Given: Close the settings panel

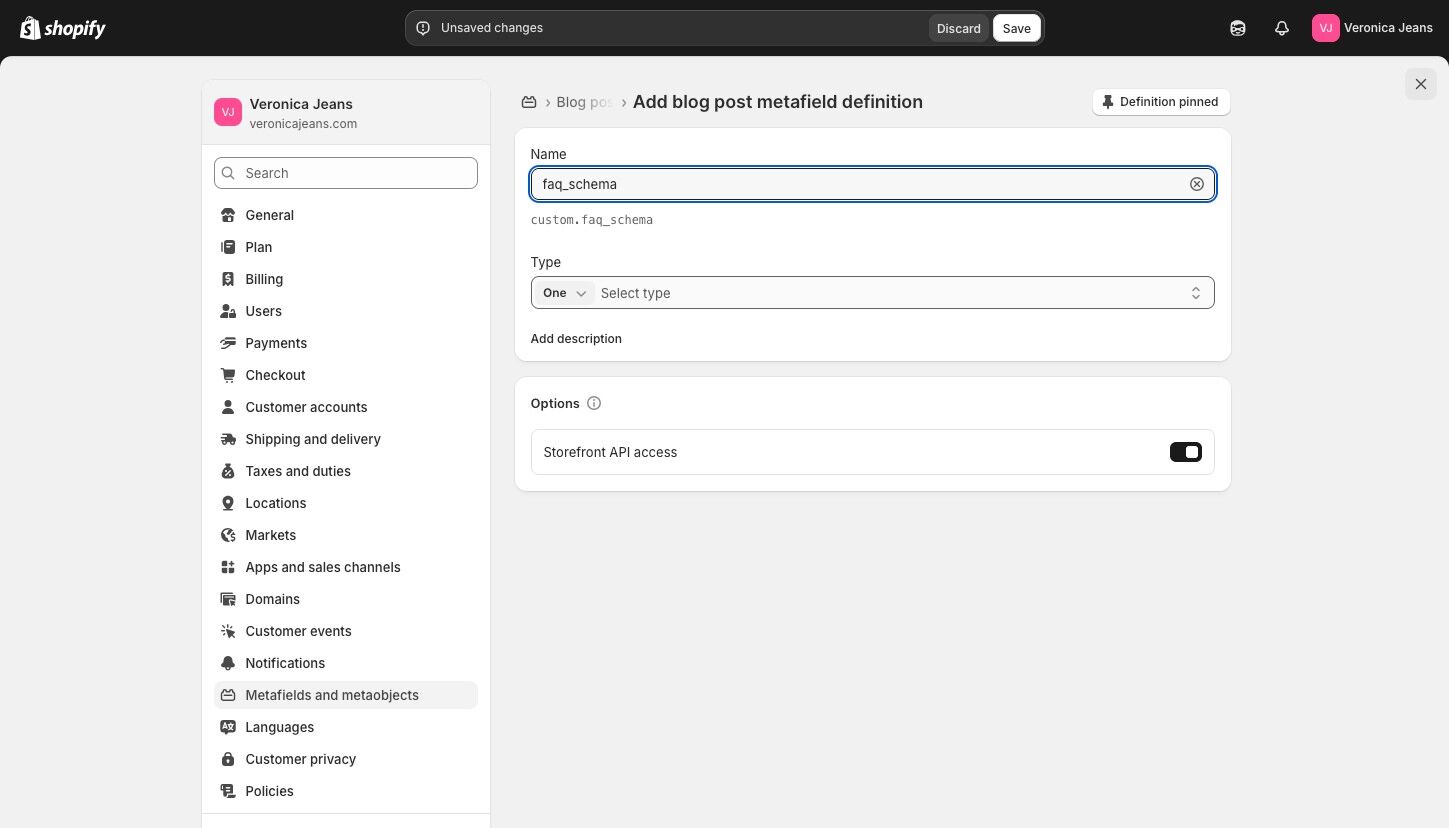Looking at the screenshot, I should click(1420, 84).
